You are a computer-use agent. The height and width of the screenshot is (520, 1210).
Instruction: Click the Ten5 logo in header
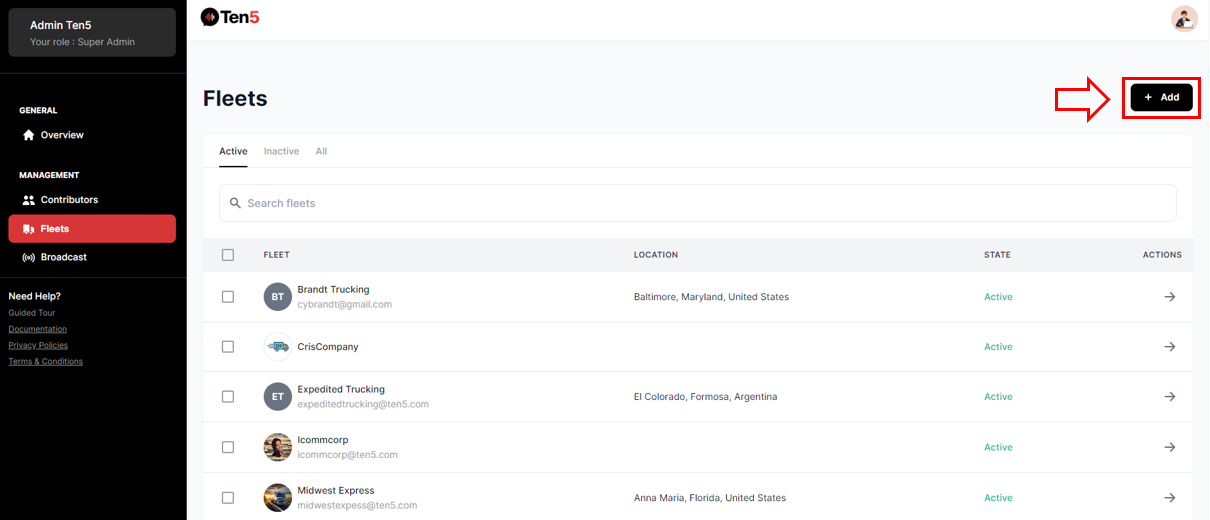230,17
